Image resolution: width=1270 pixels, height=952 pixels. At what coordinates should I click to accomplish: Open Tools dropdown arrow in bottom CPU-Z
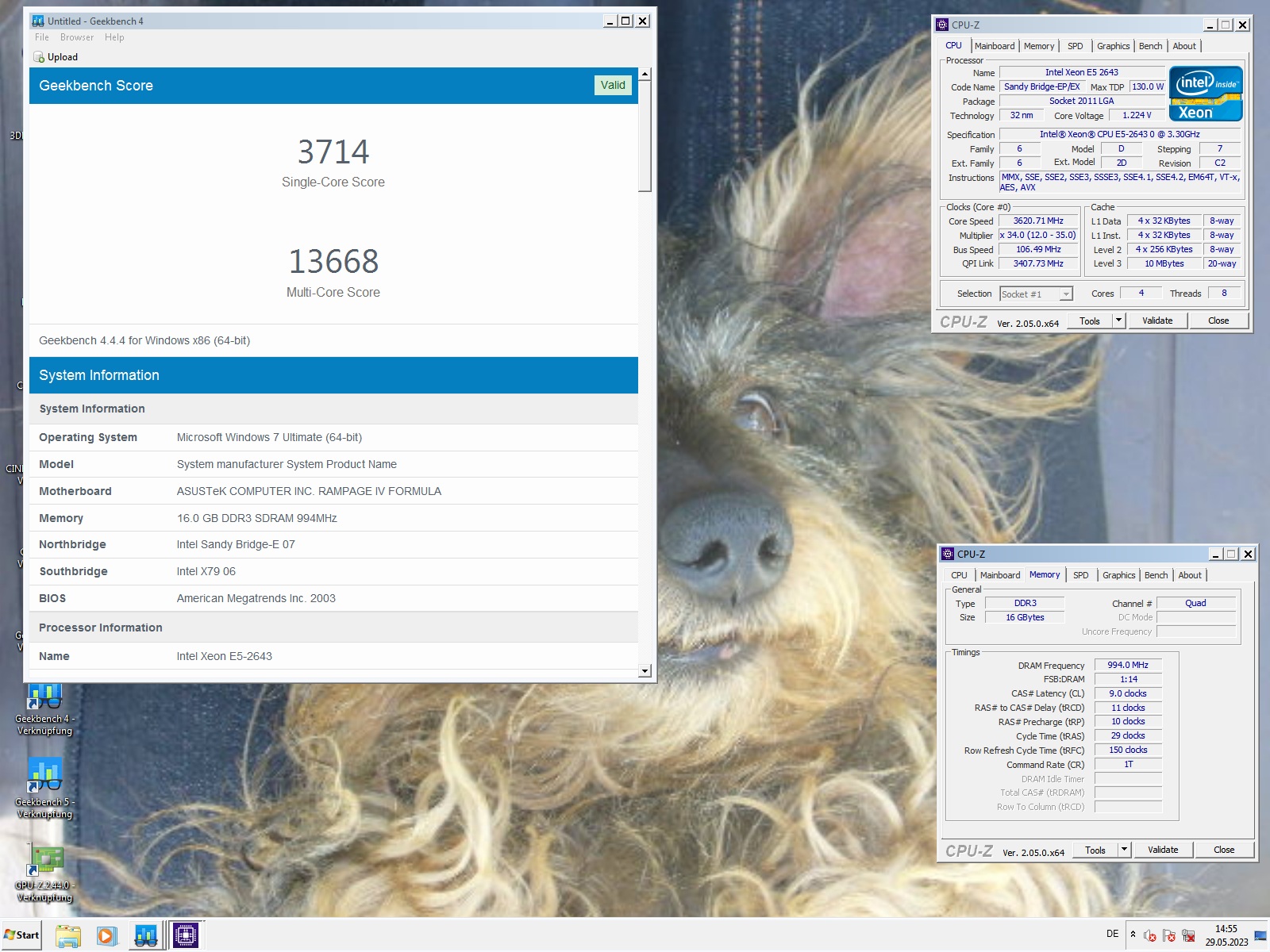coord(1124,850)
